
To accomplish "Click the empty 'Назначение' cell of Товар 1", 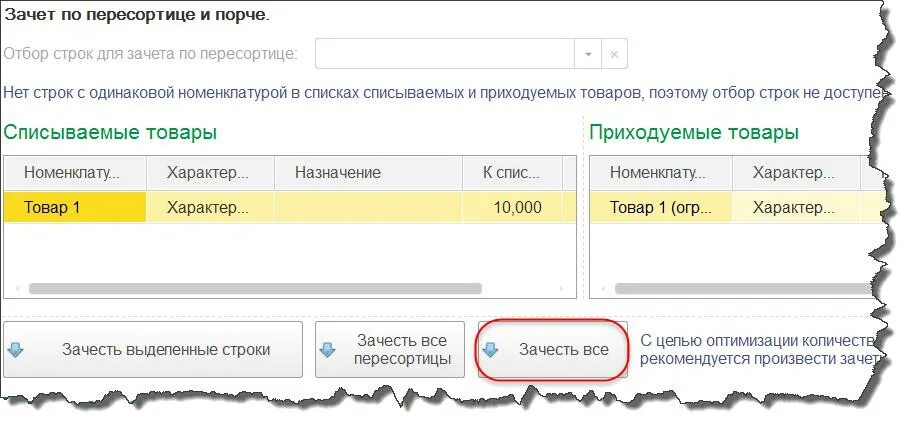I will [368, 207].
